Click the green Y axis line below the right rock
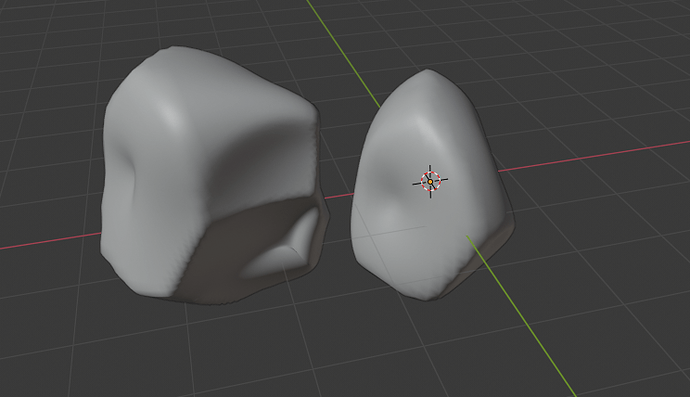 pos(521,316)
